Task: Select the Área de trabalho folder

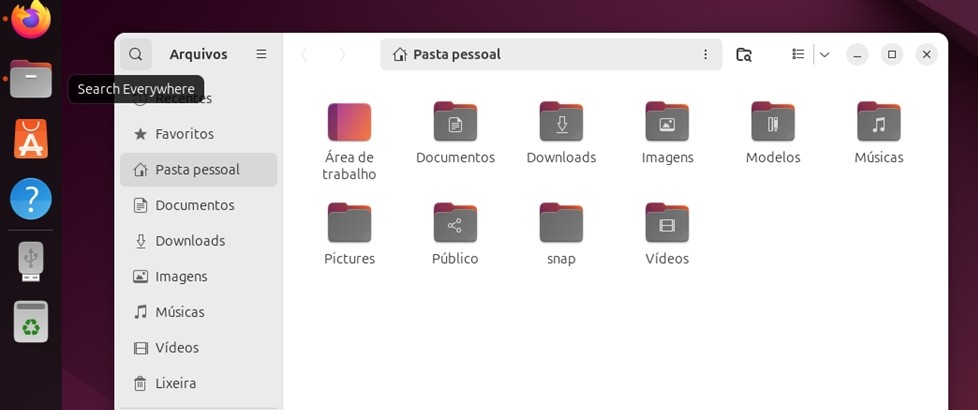Action: tap(349, 122)
